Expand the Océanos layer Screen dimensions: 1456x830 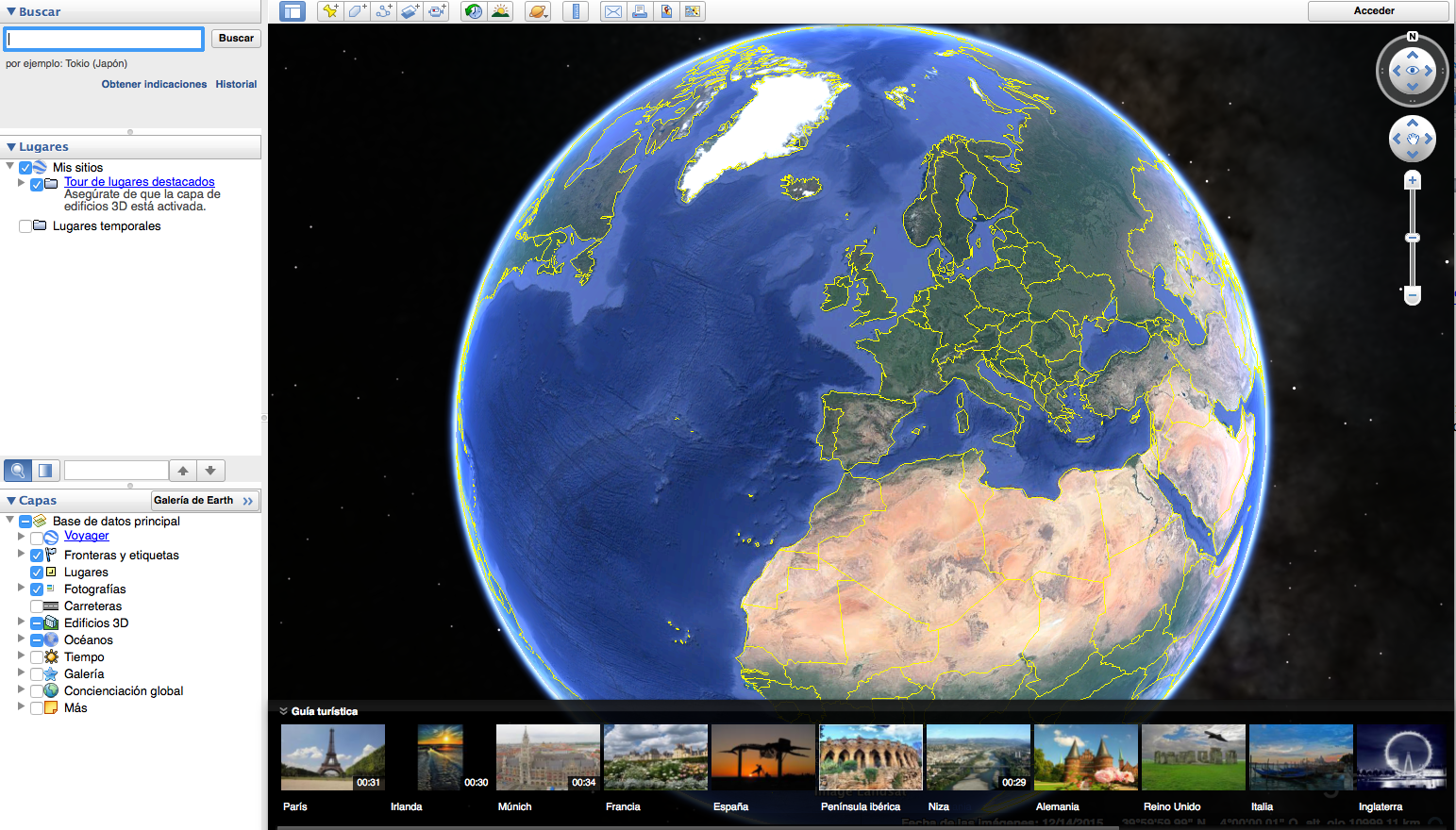pyautogui.click(x=21, y=639)
